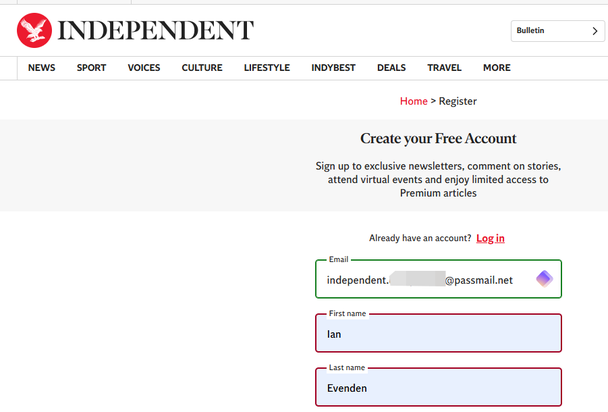608x412 pixels.
Task: Open the VOICES menu item
Action: click(144, 68)
